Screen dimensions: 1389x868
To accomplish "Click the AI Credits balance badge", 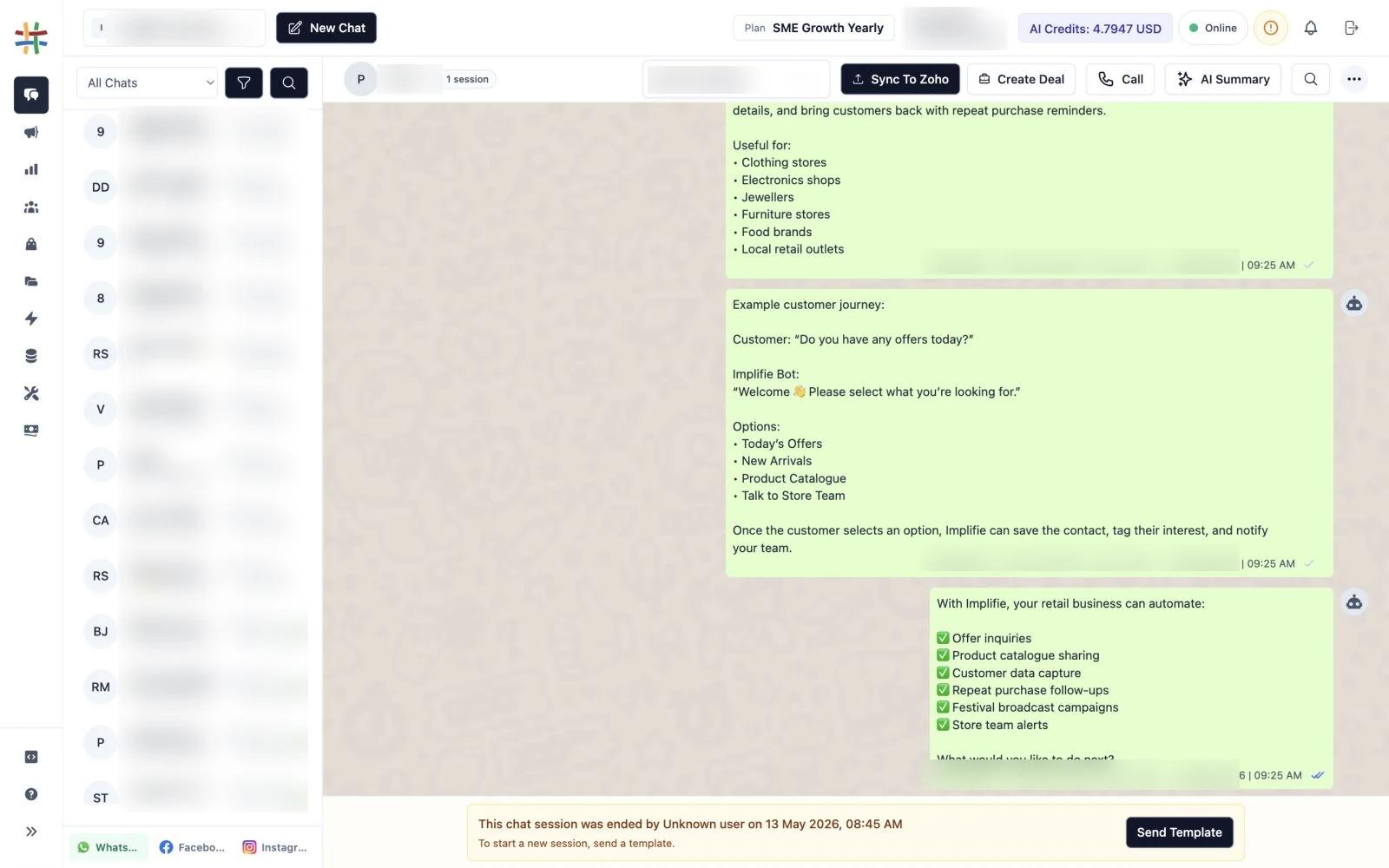I will [x=1095, y=29].
